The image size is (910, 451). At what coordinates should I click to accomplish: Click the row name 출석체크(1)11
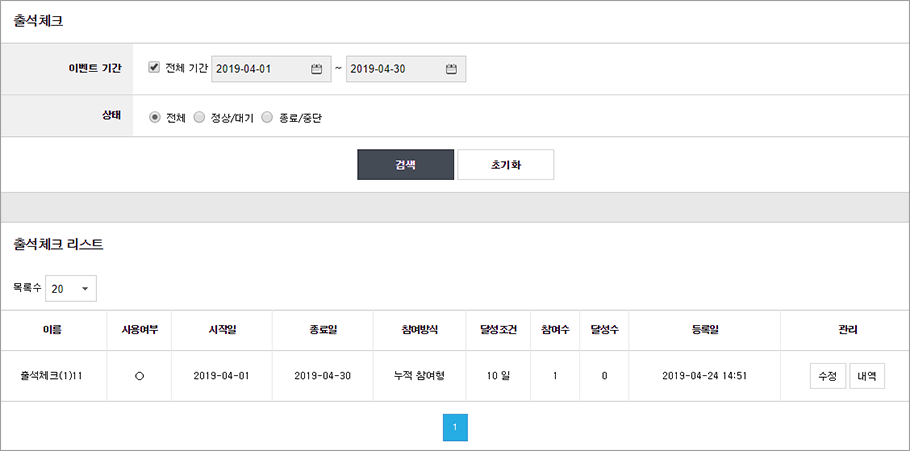pyautogui.click(x=53, y=376)
